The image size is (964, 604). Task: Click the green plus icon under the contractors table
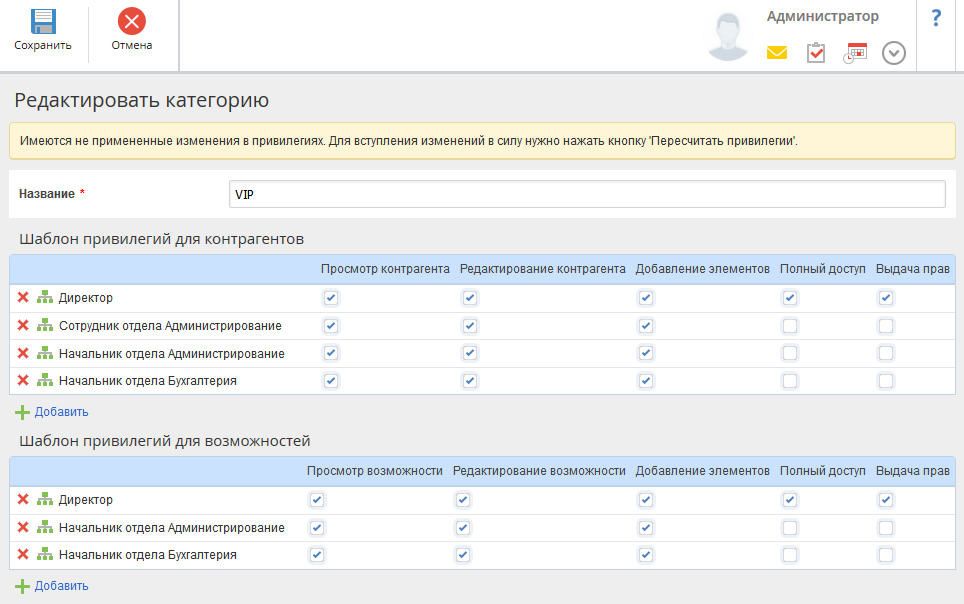(x=21, y=411)
